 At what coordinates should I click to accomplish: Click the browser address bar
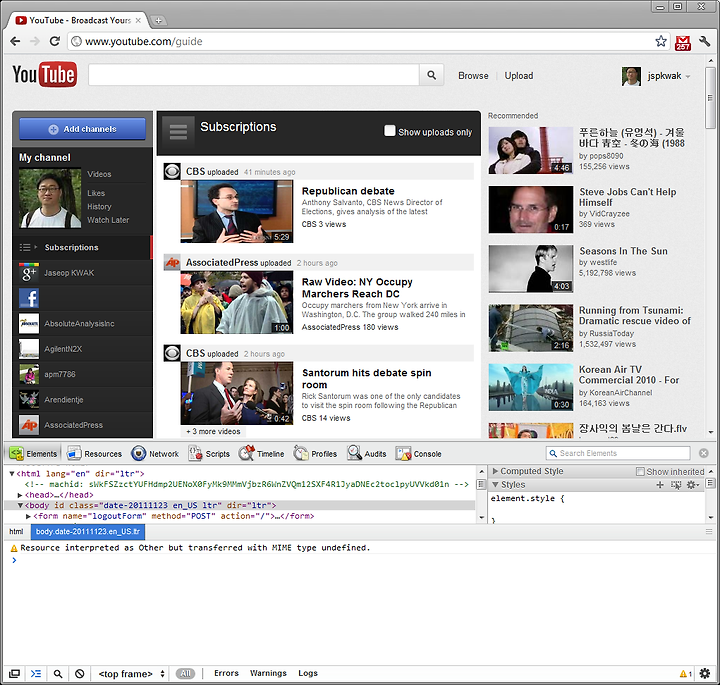click(x=367, y=41)
